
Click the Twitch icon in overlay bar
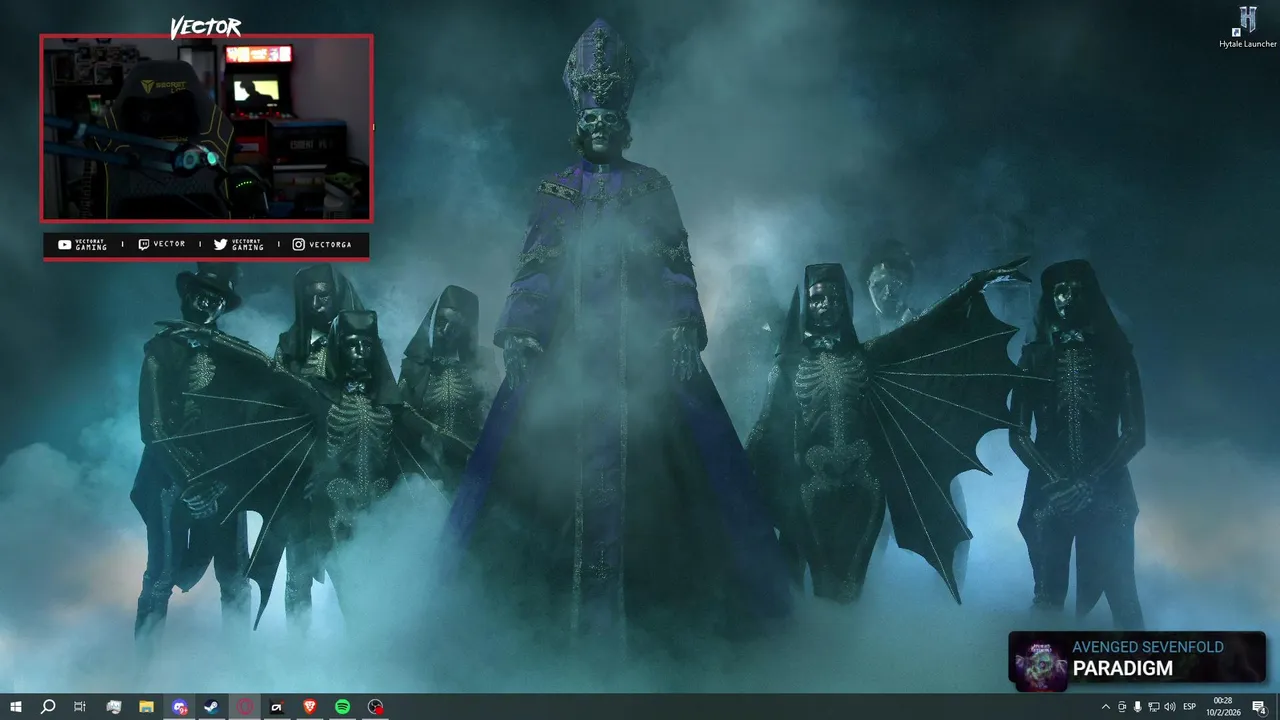[x=144, y=244]
